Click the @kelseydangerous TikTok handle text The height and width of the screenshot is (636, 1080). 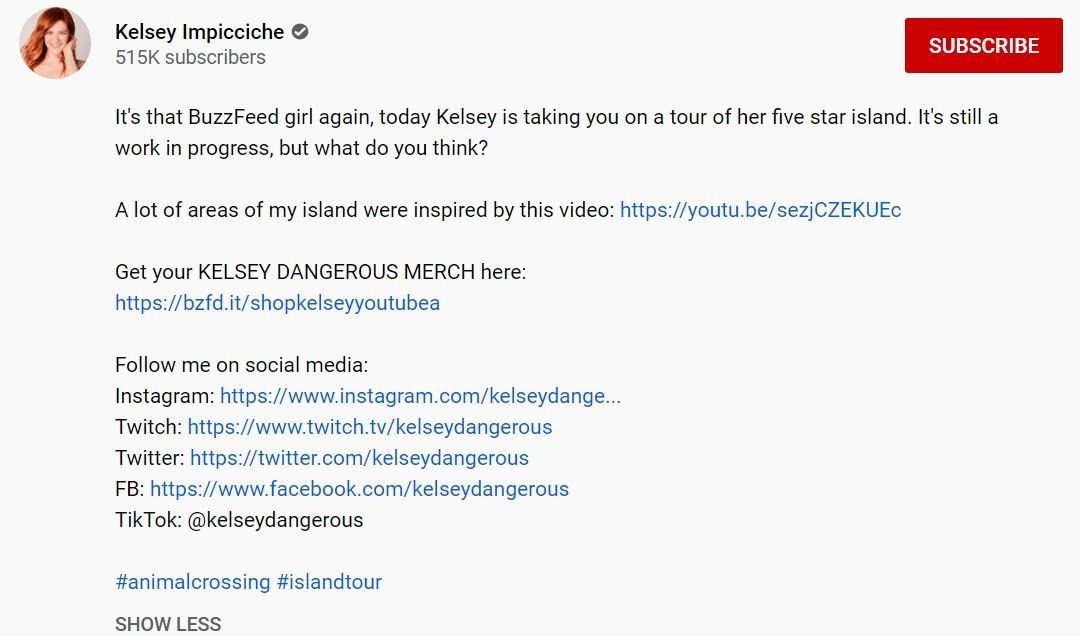tap(273, 520)
